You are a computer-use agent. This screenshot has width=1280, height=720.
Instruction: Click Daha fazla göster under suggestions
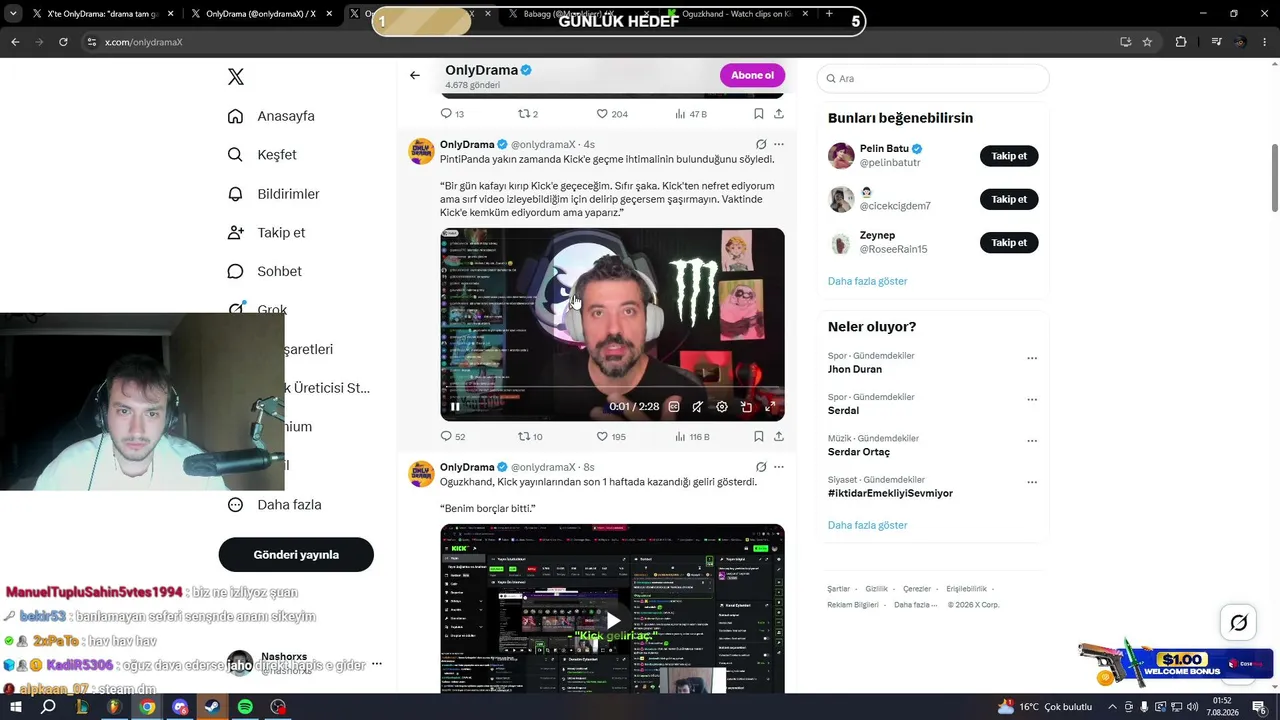coord(867,281)
